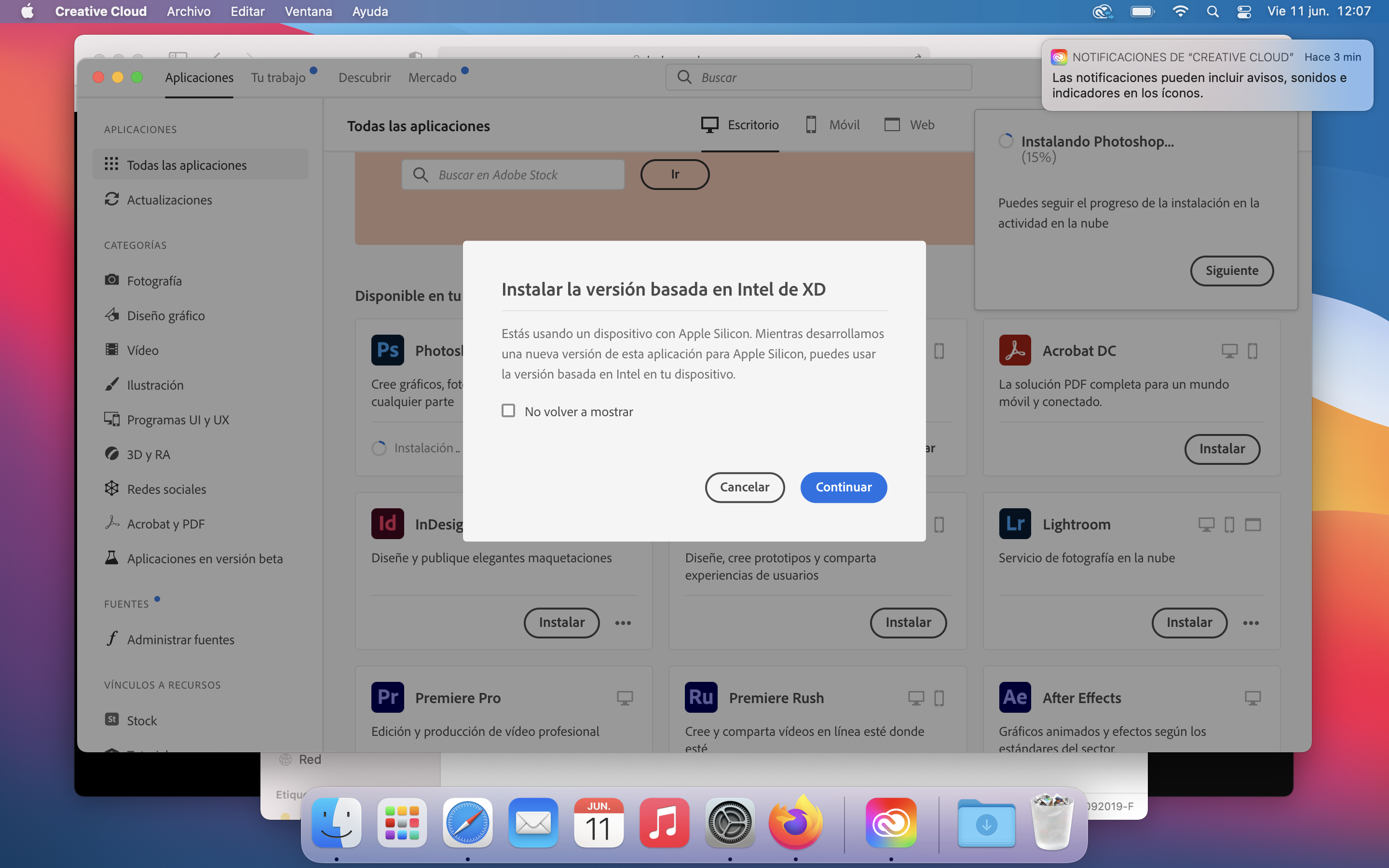This screenshot has width=1389, height=868.
Task: Select the Ilustración category brush icon
Action: tap(111, 385)
